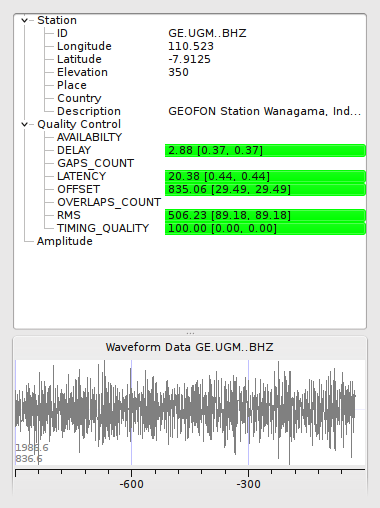
Task: Click the splitter handle between panels
Action: tap(190, 333)
